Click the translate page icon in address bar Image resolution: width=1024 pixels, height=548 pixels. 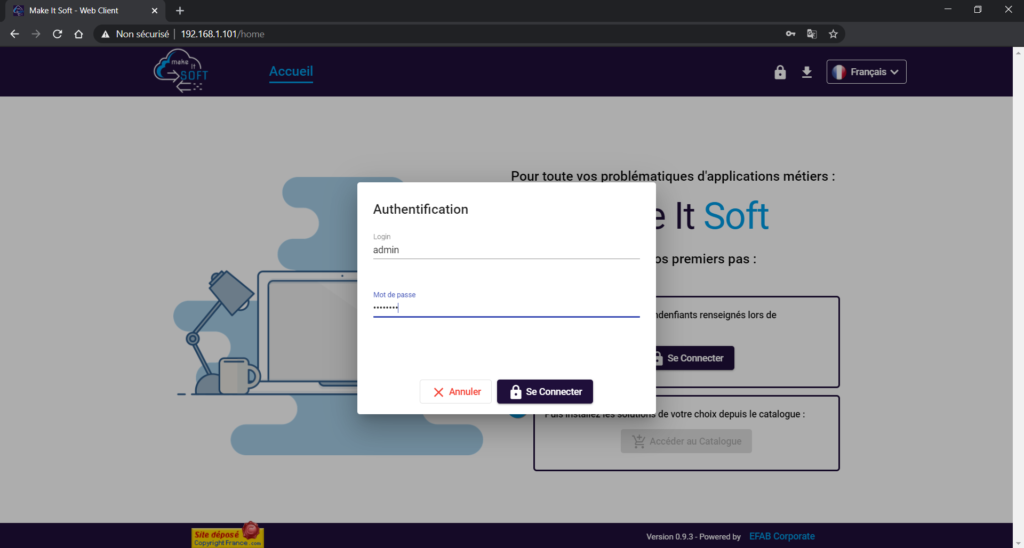point(812,34)
